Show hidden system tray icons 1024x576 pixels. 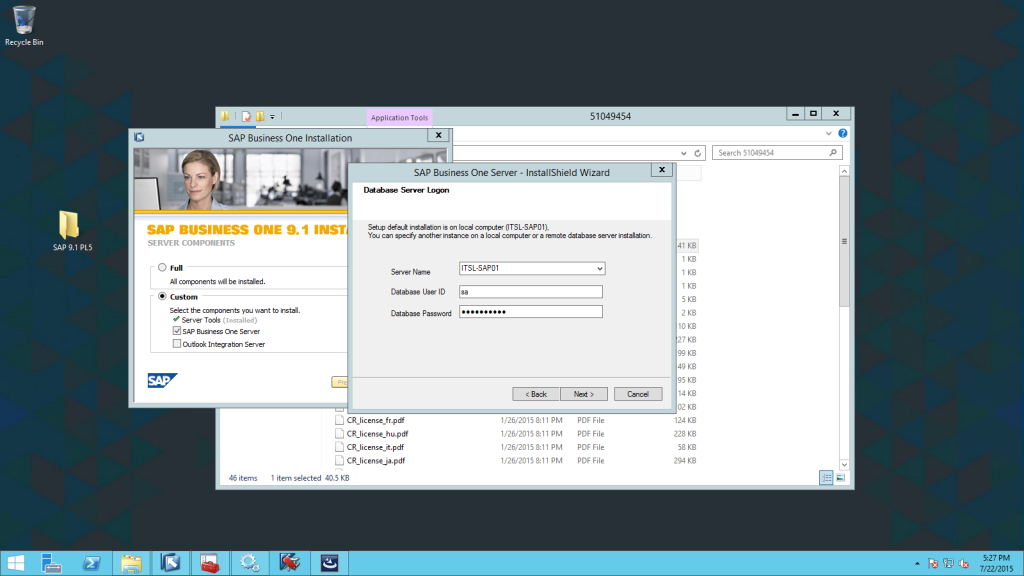coord(917,564)
